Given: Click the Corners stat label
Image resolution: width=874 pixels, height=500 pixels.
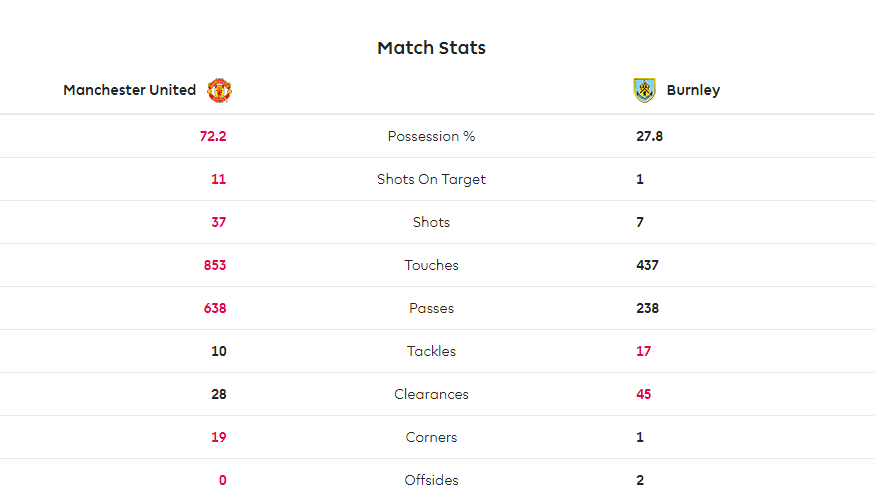Looking at the screenshot, I should pyautogui.click(x=431, y=437).
